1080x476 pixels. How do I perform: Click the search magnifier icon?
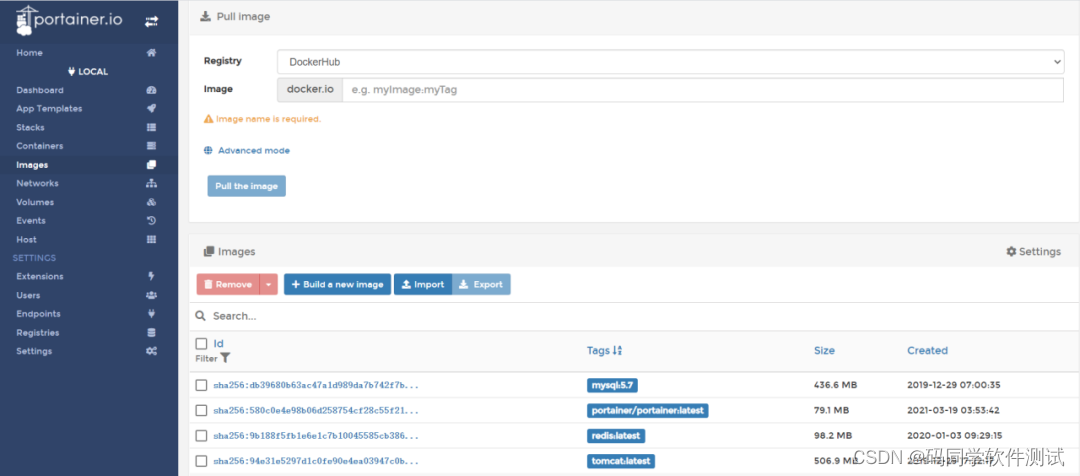coord(200,315)
